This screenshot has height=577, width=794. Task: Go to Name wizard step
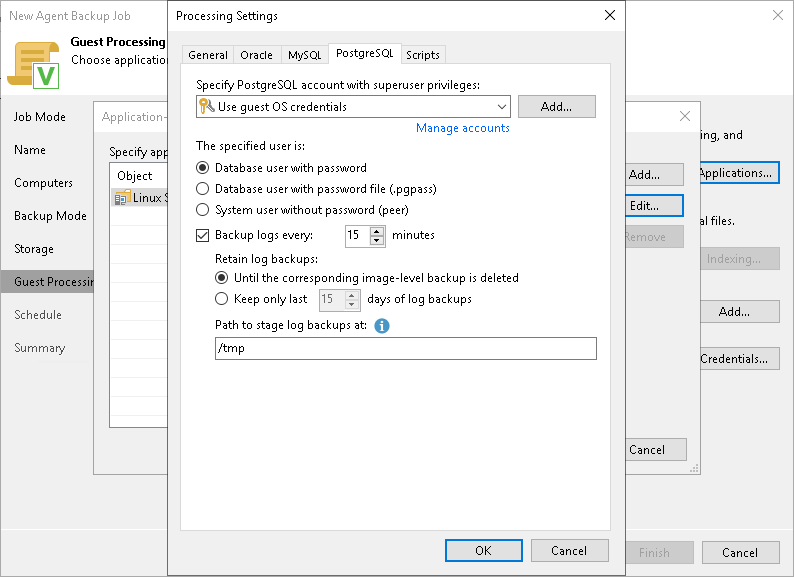click(30, 150)
